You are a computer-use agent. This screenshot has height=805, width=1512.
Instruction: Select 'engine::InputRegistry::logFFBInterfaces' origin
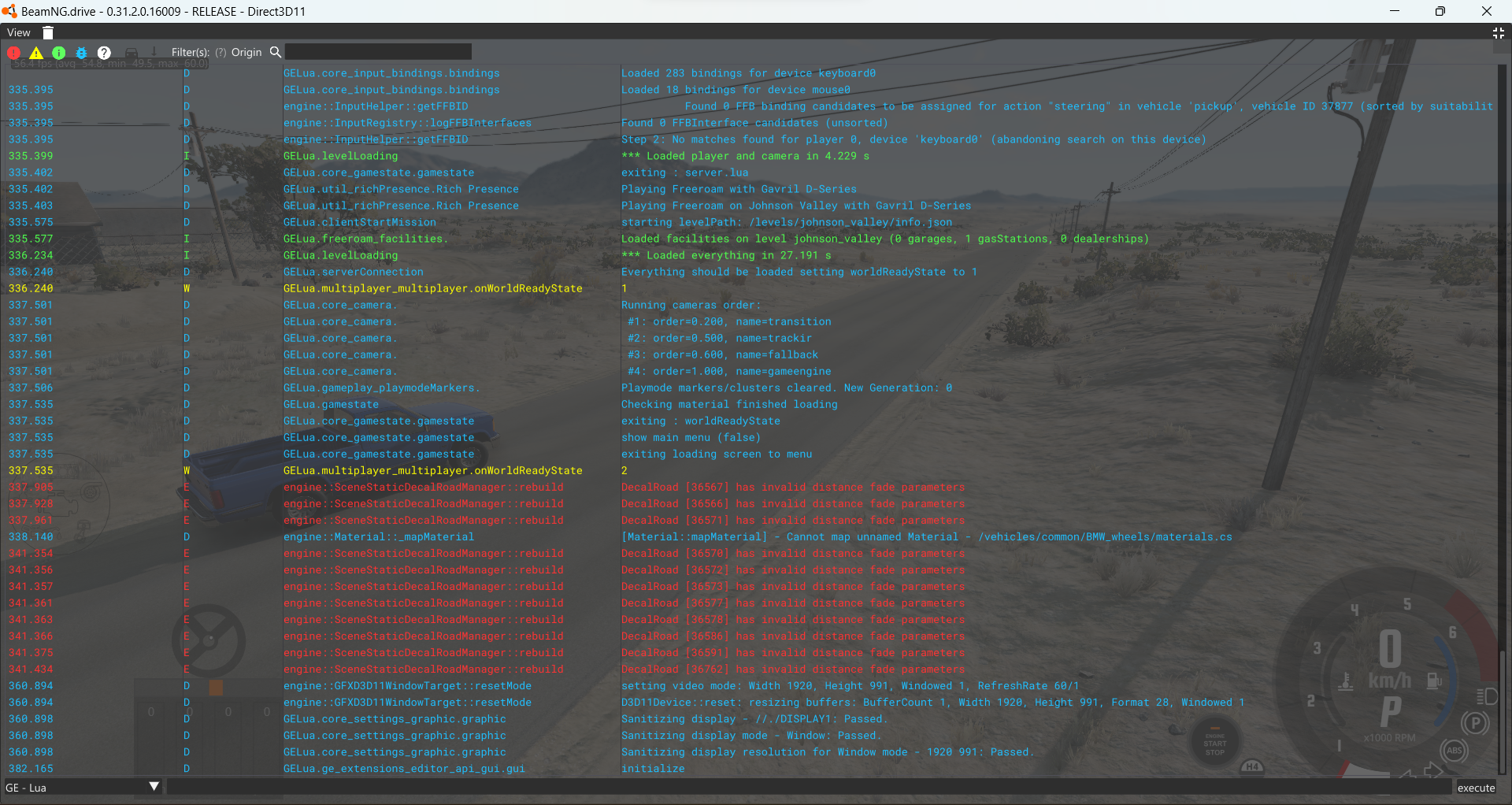[x=407, y=123]
